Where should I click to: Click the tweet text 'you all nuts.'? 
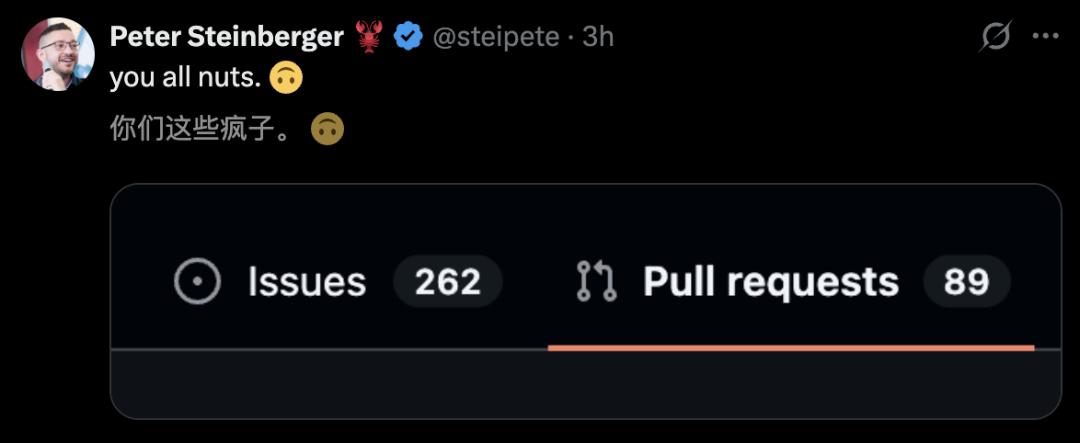[x=185, y=78]
